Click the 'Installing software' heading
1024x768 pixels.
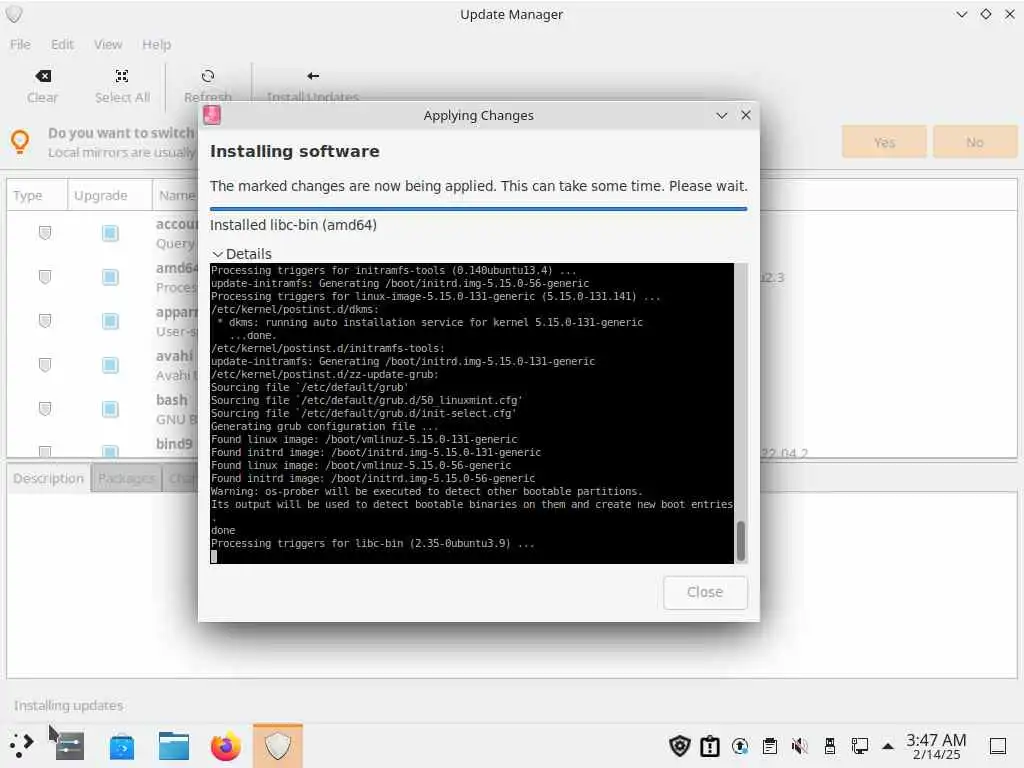pos(295,152)
